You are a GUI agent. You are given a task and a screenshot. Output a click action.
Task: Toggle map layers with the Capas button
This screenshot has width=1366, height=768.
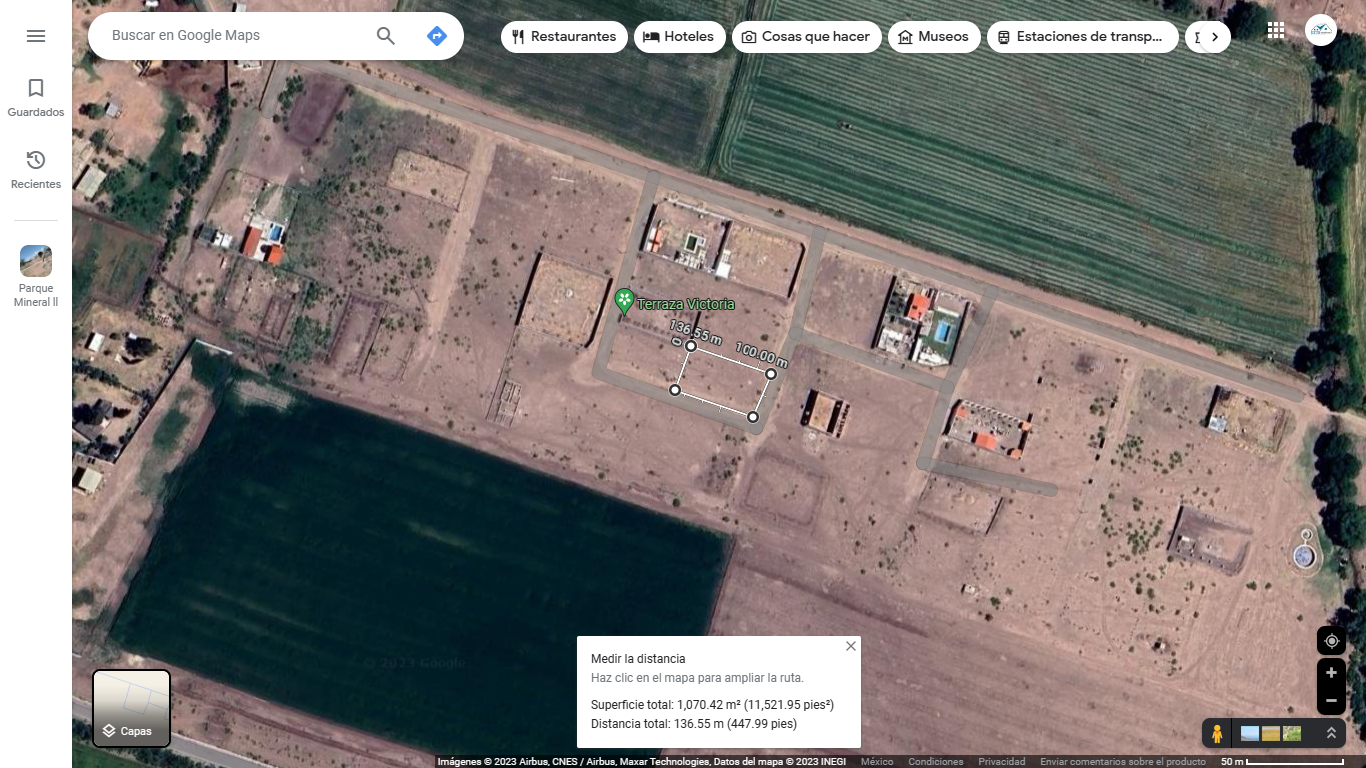(x=131, y=709)
